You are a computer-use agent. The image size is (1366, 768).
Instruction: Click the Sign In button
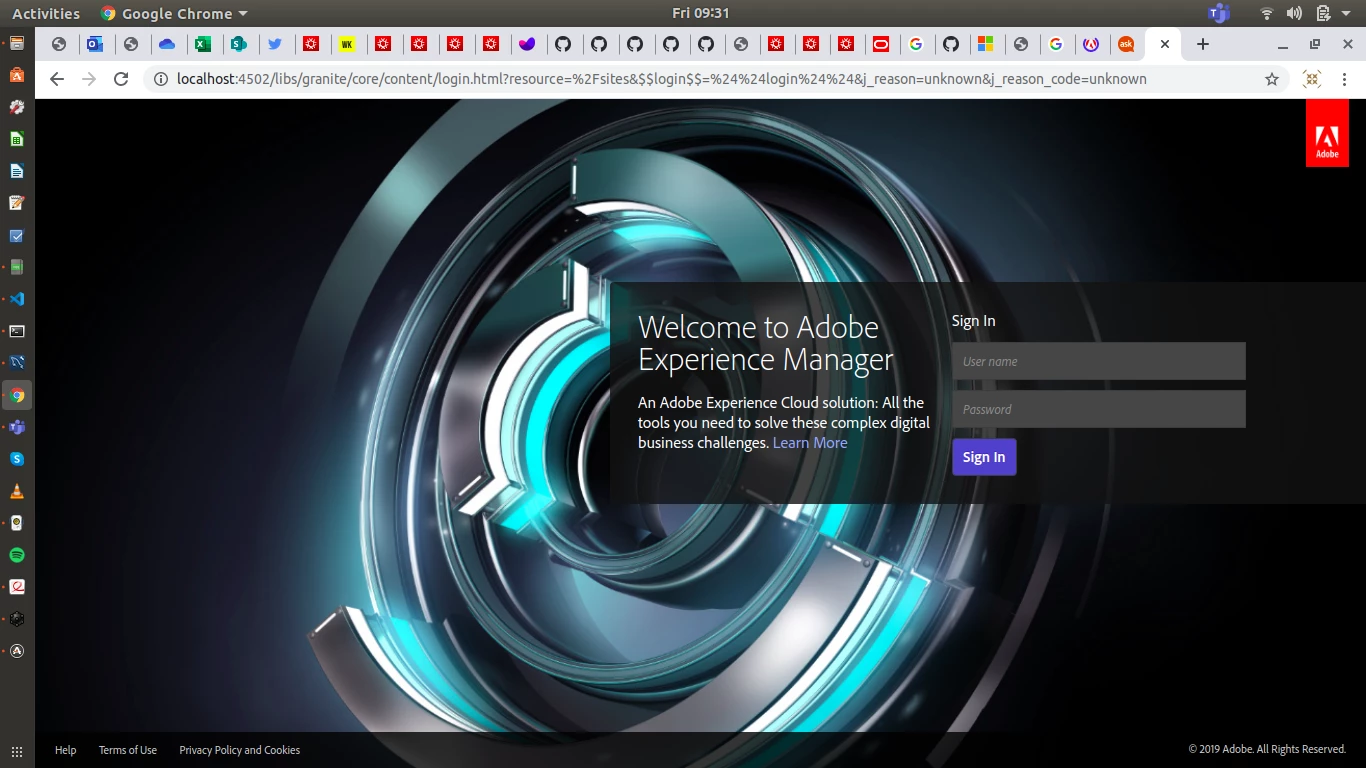984,457
